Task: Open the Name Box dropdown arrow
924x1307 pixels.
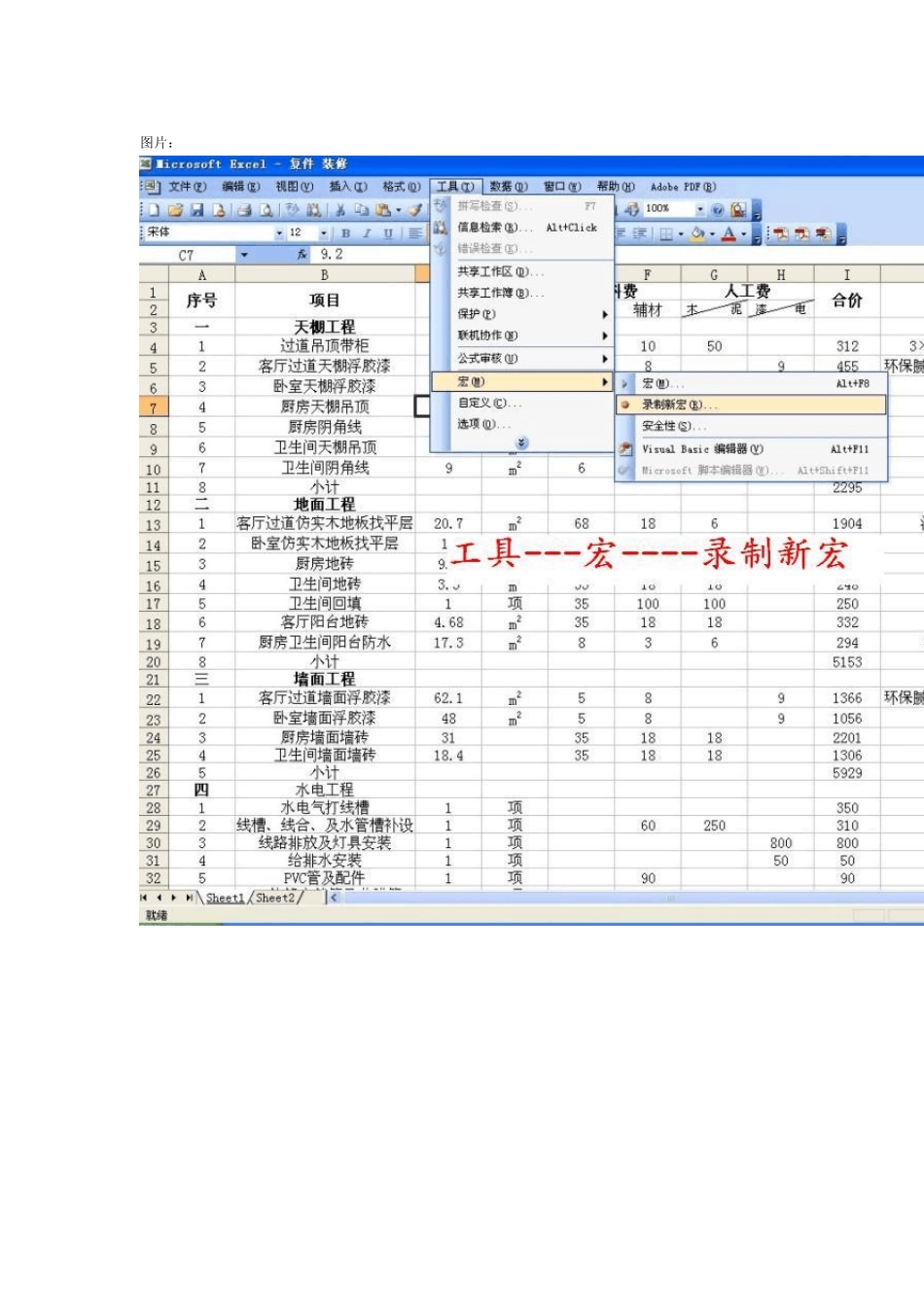Action: pos(244,255)
